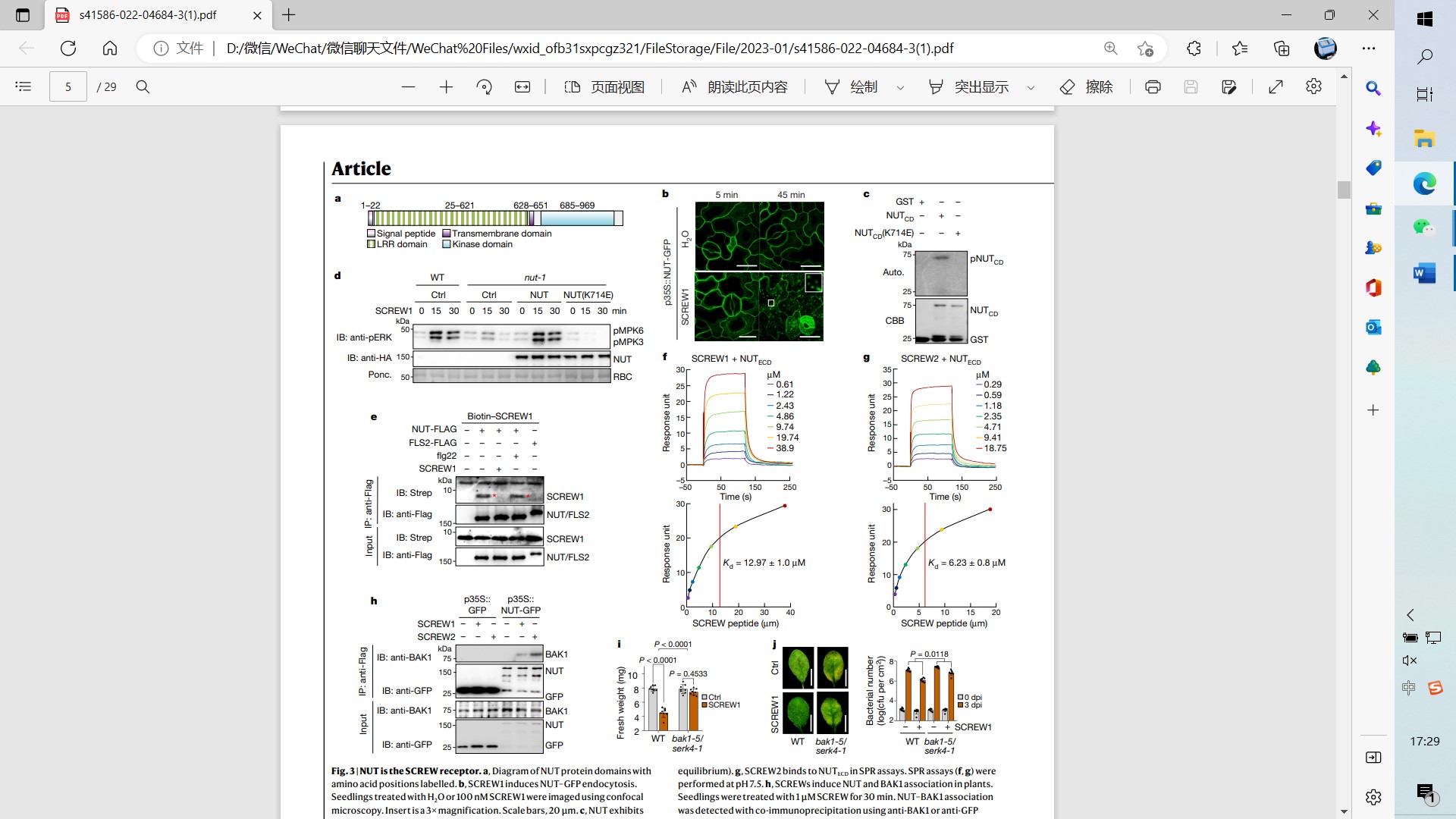This screenshot has width=1456, height=819.
Task: Select the s41586-022-04684-3(1).pdf tab
Action: pyautogui.click(x=148, y=15)
